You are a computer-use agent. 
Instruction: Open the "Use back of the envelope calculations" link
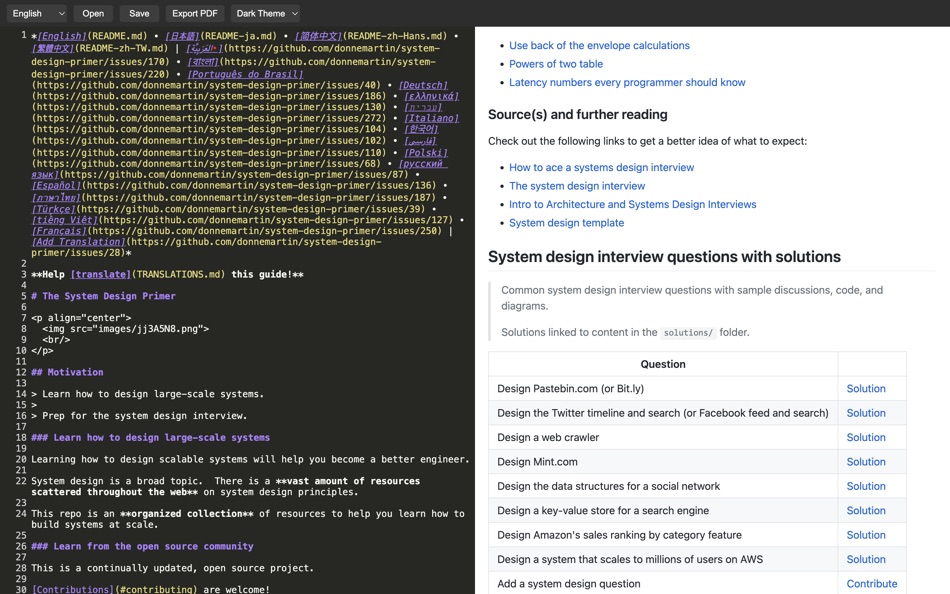pyautogui.click(x=599, y=45)
